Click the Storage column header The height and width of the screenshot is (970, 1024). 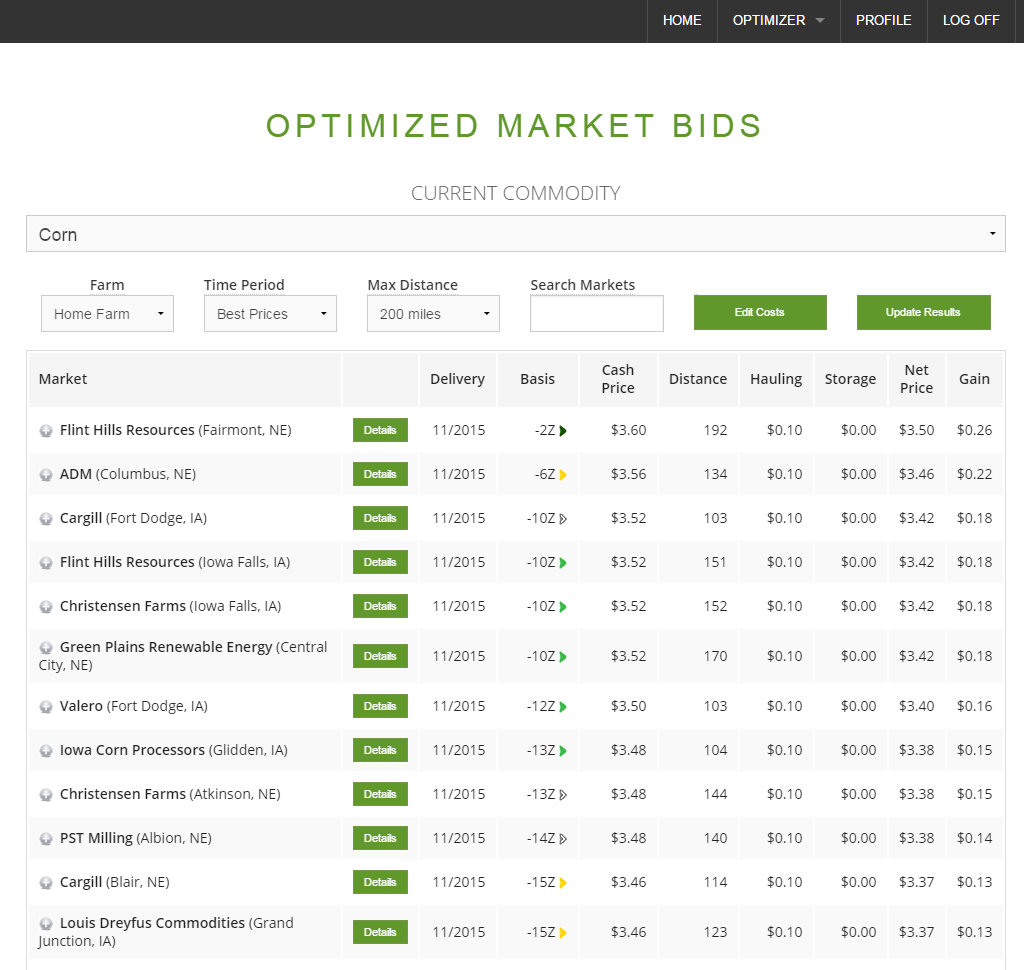pos(850,379)
